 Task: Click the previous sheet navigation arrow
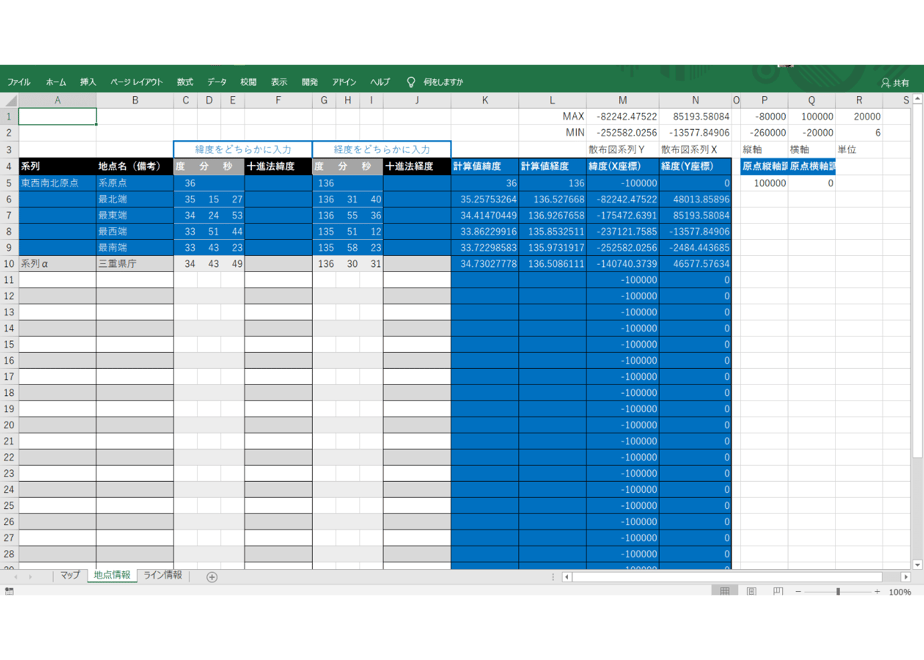(x=15, y=577)
